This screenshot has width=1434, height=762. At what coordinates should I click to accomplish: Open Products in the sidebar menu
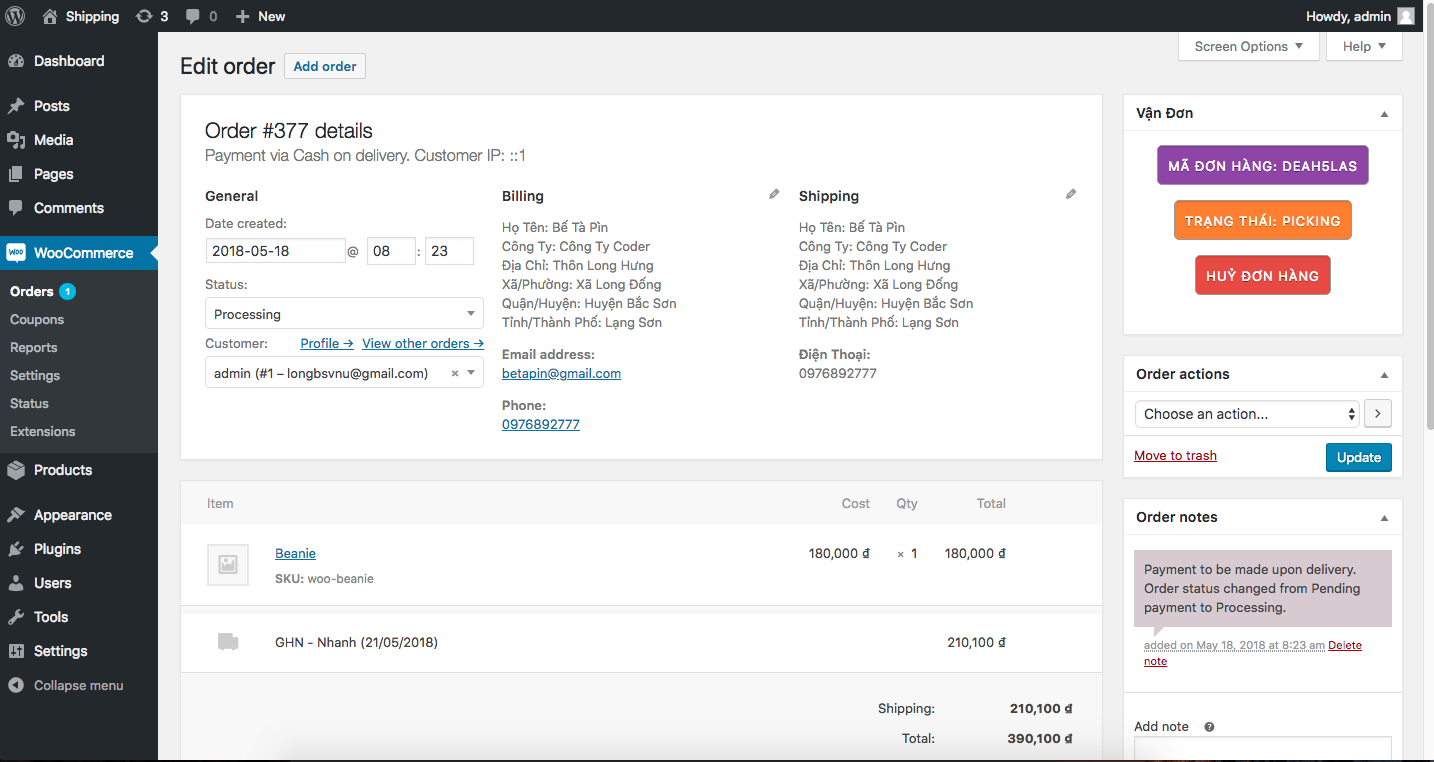pyautogui.click(x=63, y=470)
